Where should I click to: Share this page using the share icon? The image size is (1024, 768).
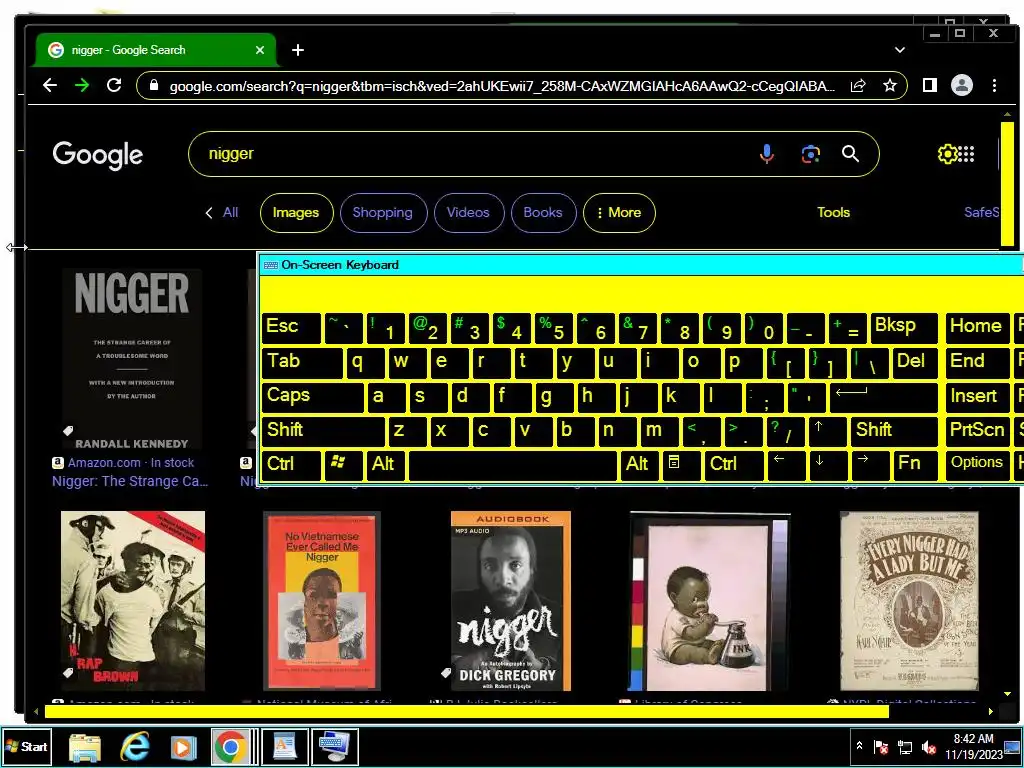coord(857,86)
